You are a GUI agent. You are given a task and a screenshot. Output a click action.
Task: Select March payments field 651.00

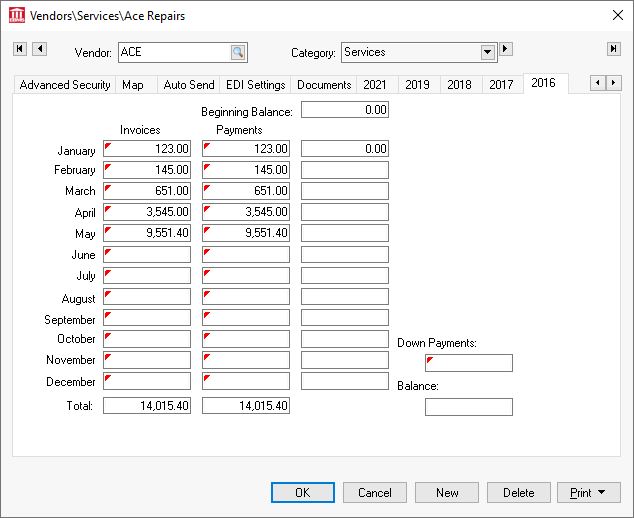(x=246, y=191)
